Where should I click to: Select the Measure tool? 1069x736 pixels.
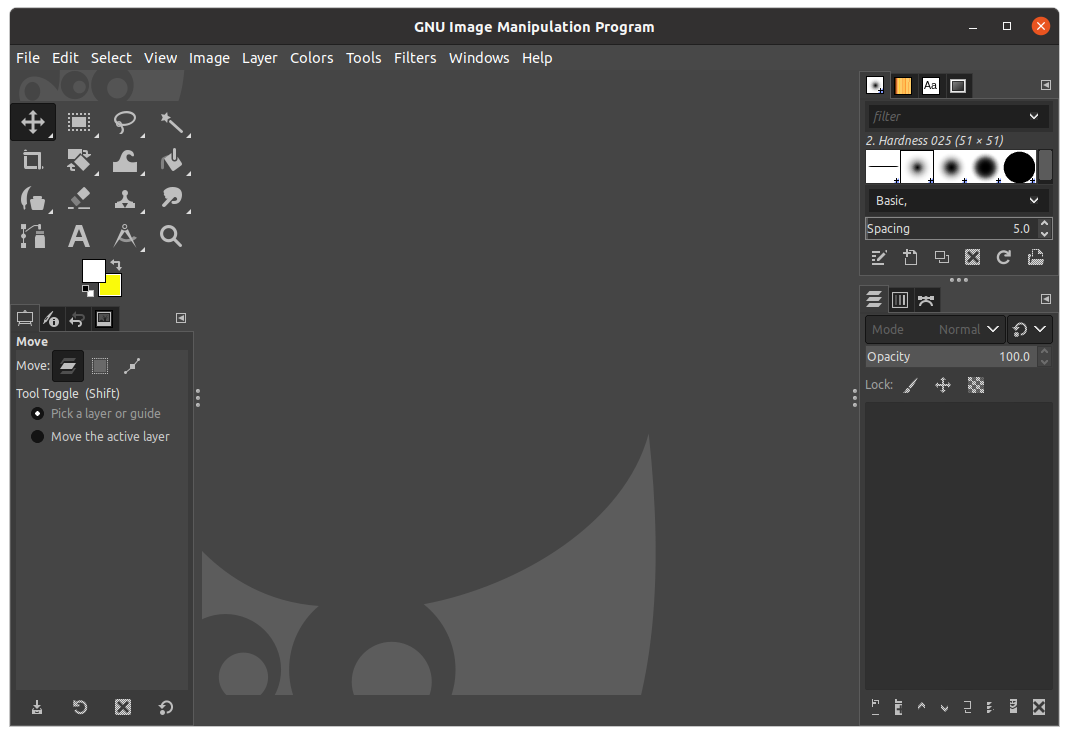125,236
